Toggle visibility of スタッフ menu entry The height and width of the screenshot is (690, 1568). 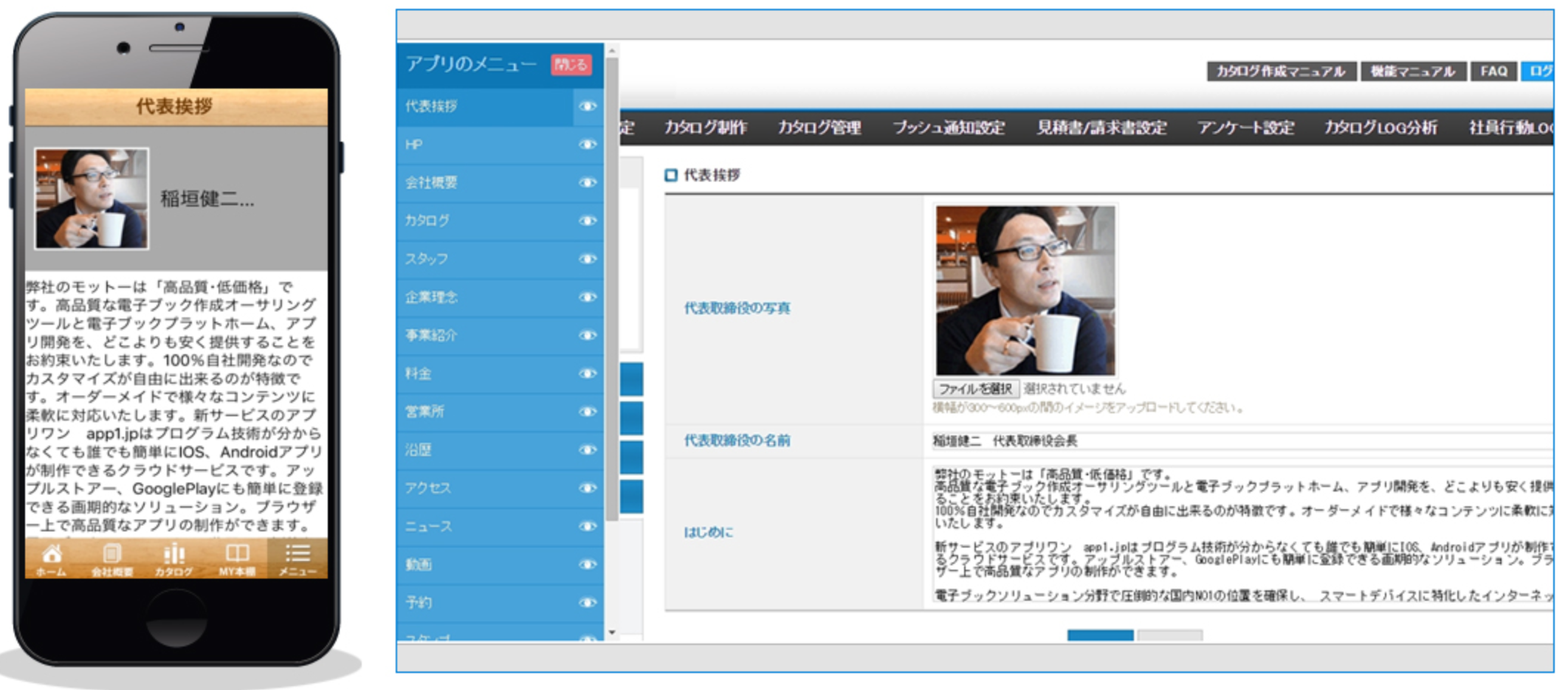coord(588,259)
